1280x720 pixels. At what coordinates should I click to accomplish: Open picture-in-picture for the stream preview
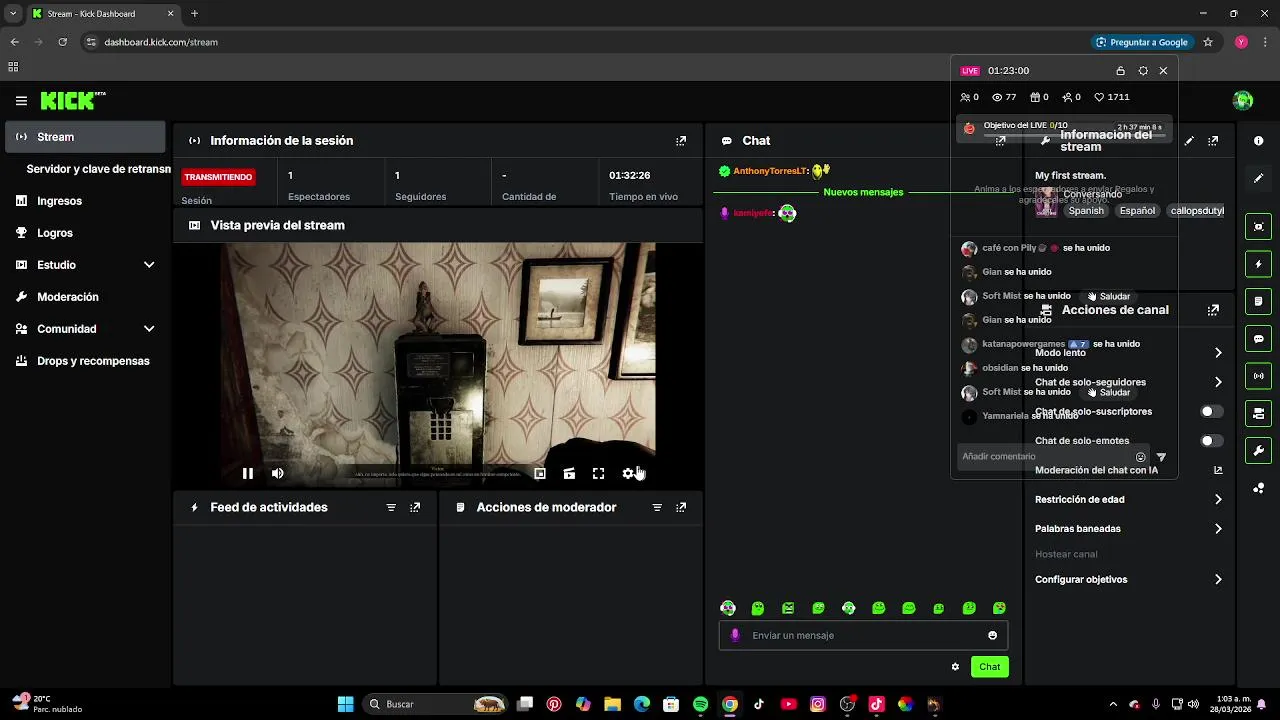click(540, 474)
